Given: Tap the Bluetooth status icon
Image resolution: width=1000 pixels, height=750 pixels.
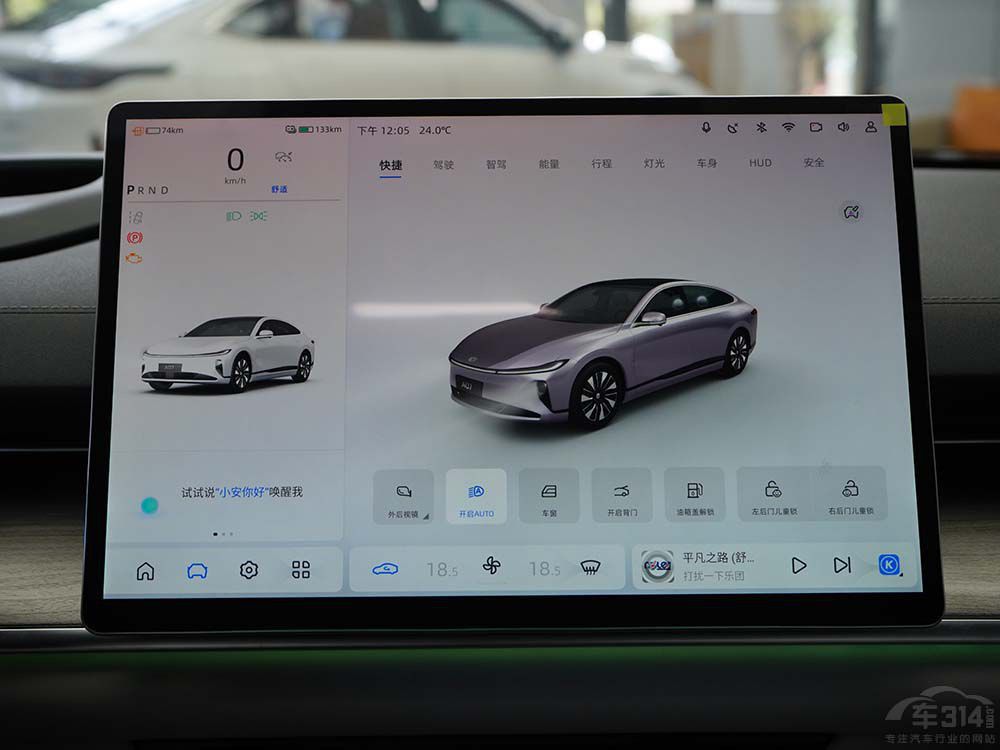Looking at the screenshot, I should coord(760,128).
